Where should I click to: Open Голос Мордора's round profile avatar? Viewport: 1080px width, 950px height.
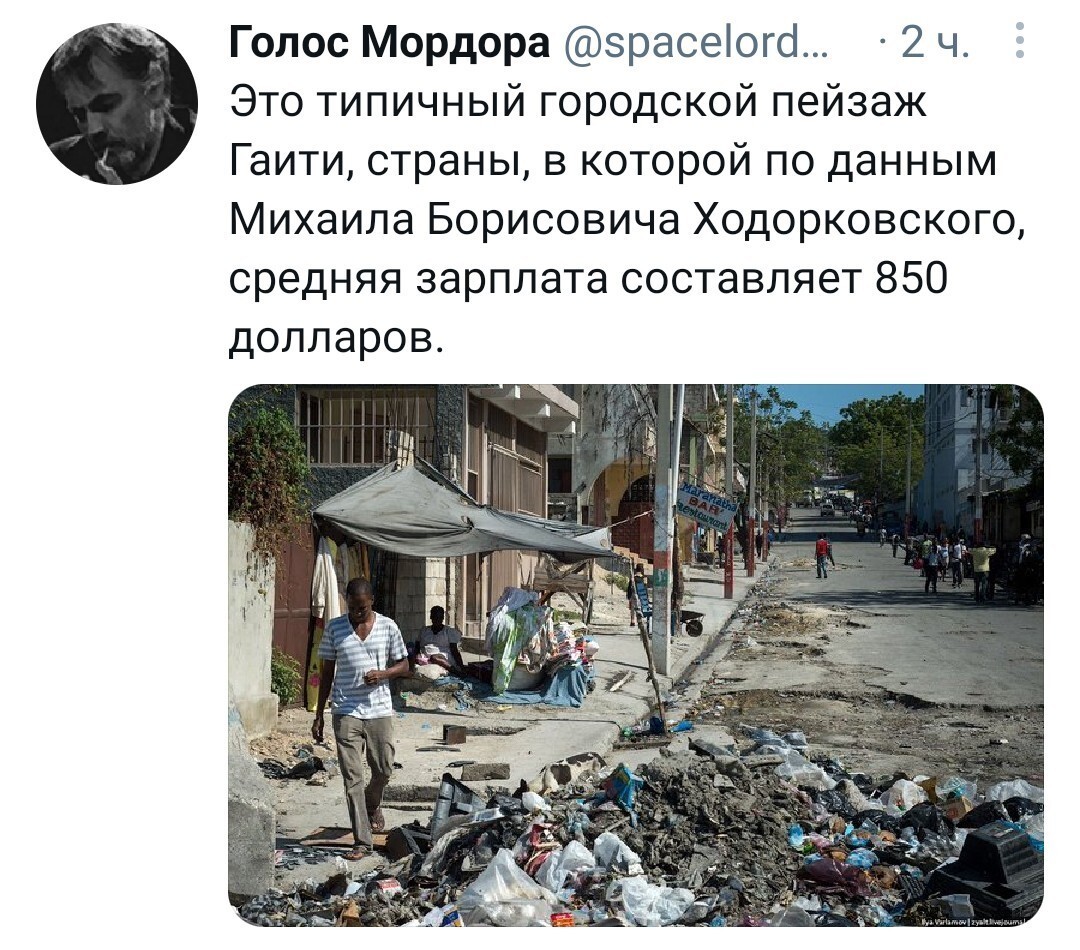[x=117, y=103]
